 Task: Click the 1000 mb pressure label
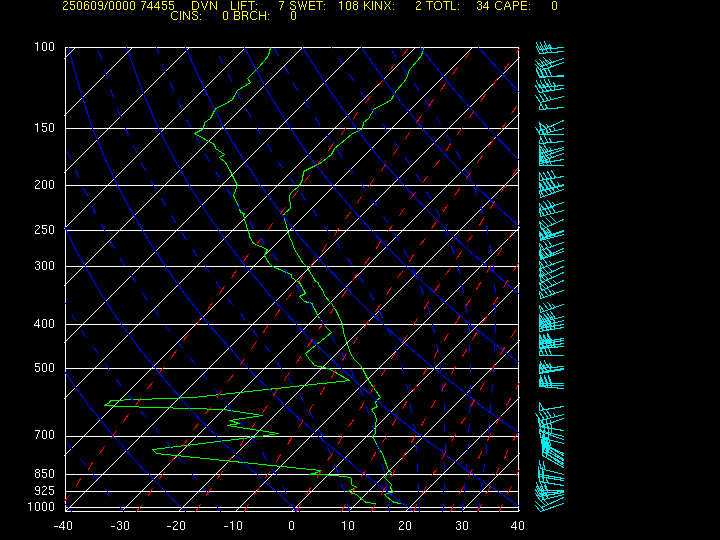coord(41,507)
